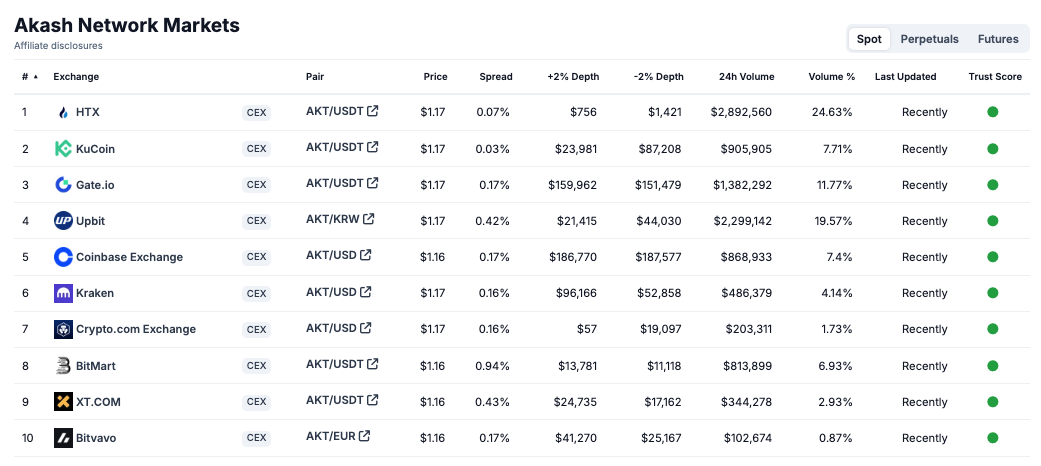The width and height of the screenshot is (1041, 466).
Task: Select the Spot markets tab
Action: pos(869,39)
